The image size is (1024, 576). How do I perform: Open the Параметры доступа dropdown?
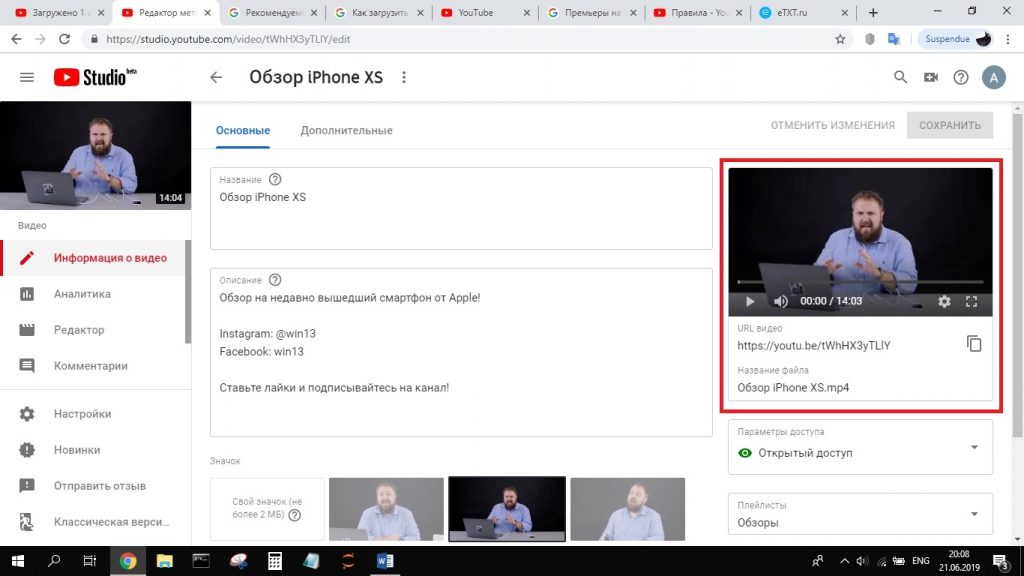(860, 446)
